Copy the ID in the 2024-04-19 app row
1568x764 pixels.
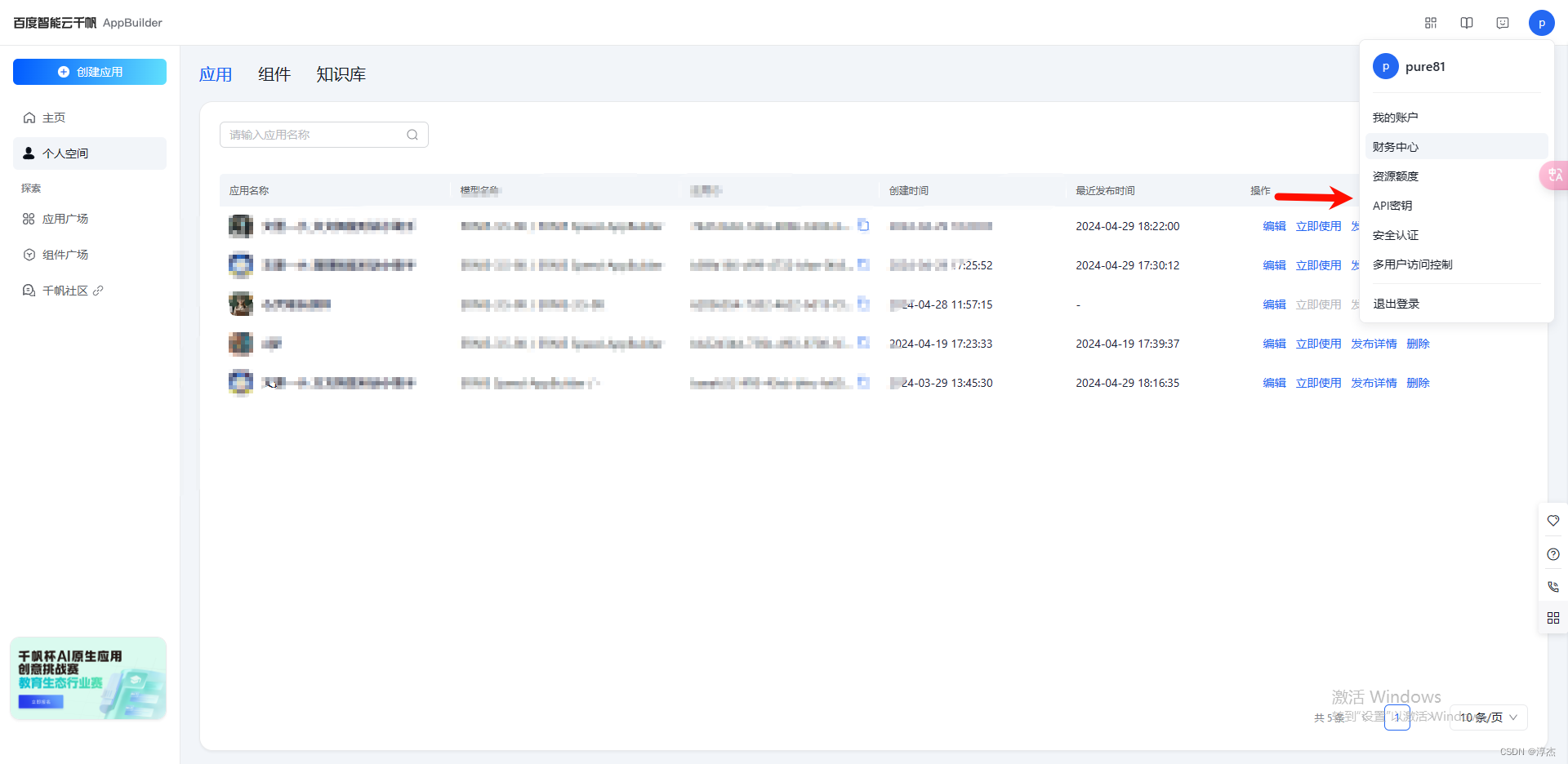(x=863, y=343)
